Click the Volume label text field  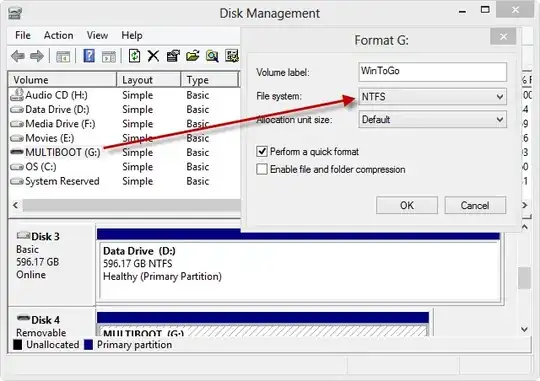433,72
